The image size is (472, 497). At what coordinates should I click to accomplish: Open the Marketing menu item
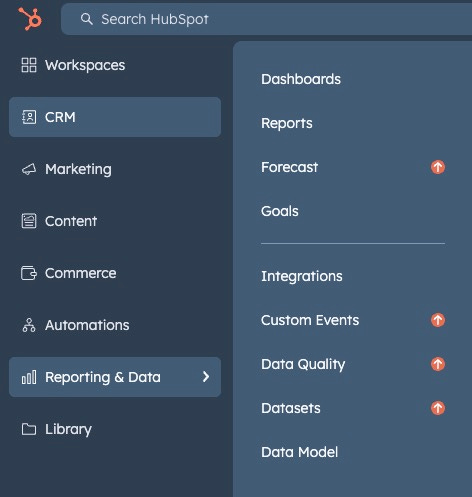115,169
